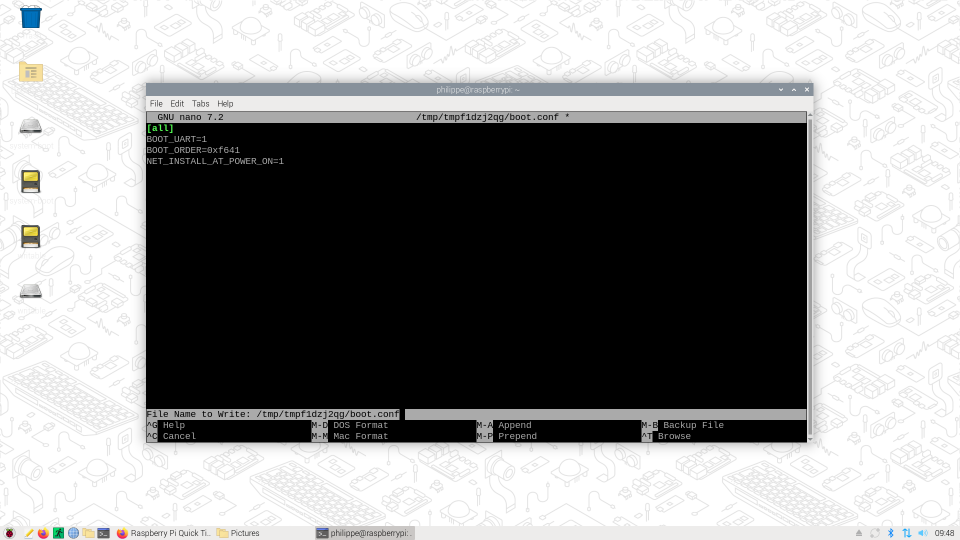Toggle M-D DOS Format in nano
960x540 pixels.
click(350, 426)
